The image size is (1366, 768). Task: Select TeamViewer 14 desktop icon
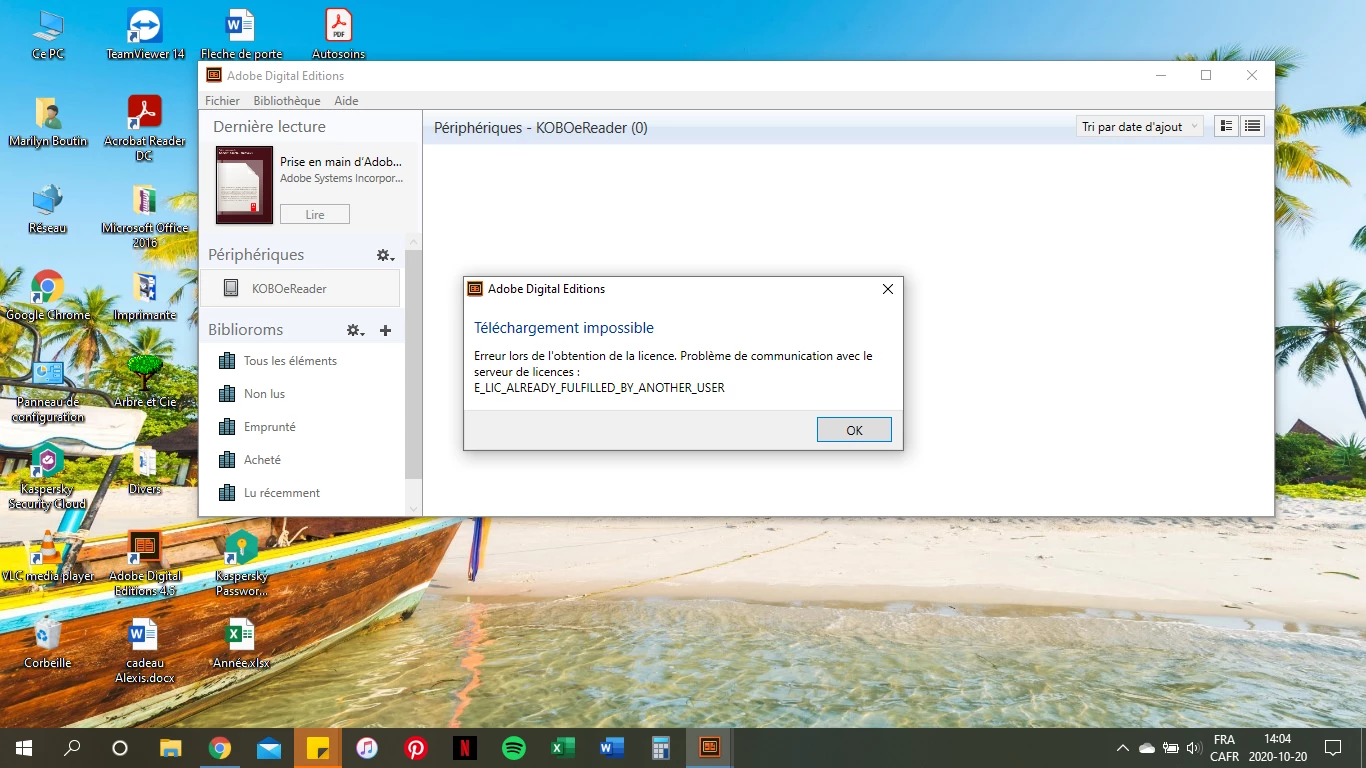[145, 34]
